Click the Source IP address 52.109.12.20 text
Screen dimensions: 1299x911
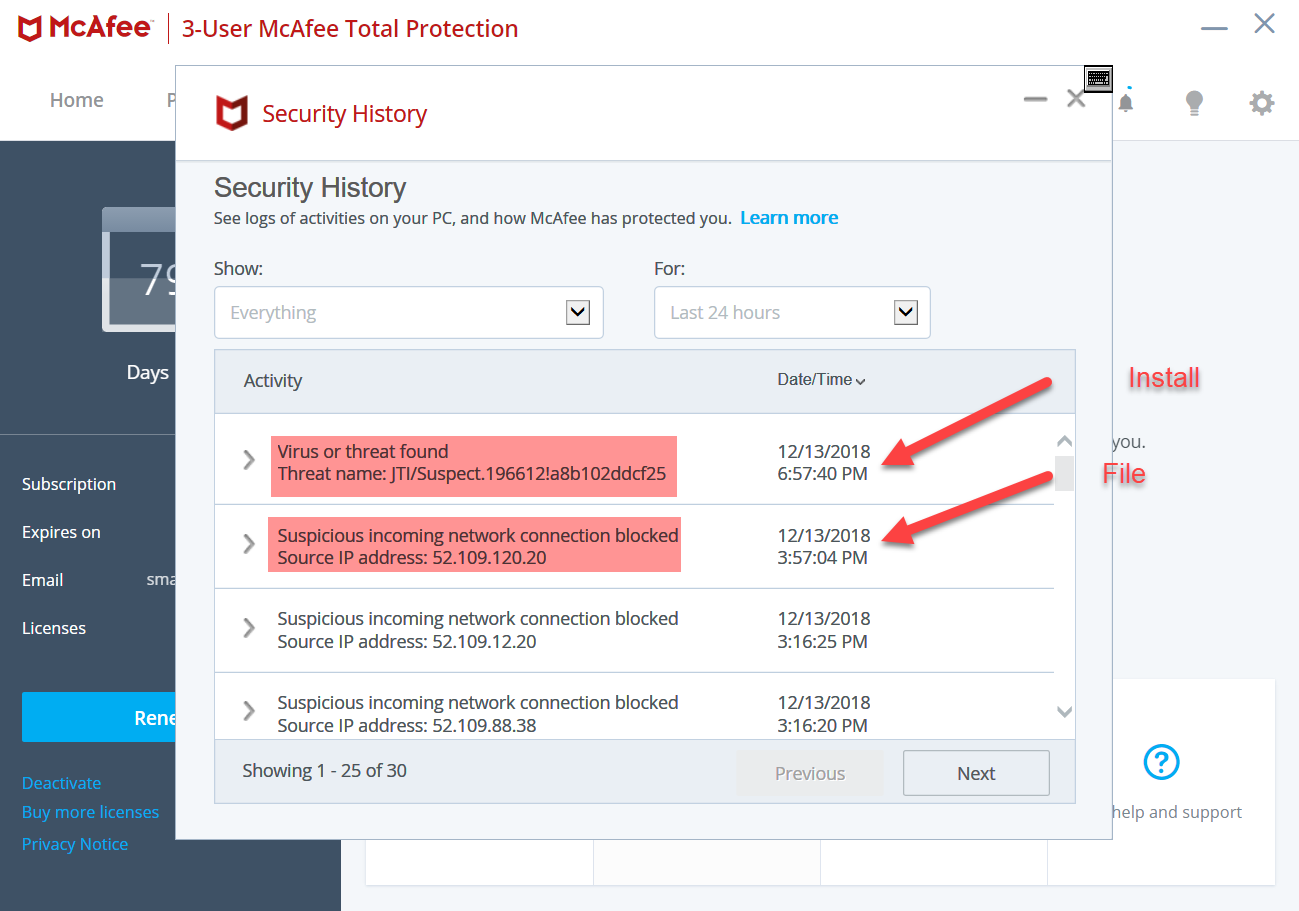(407, 641)
